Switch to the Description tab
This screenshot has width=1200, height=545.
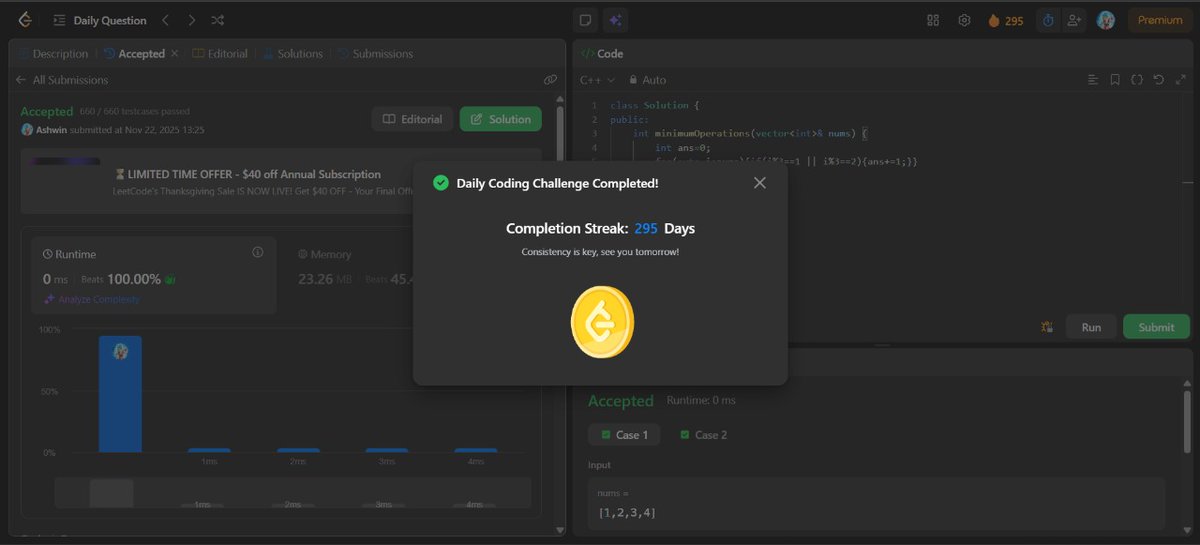pos(53,54)
